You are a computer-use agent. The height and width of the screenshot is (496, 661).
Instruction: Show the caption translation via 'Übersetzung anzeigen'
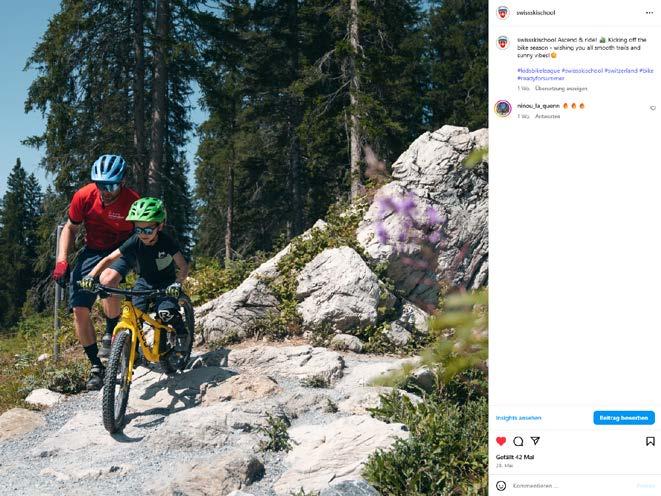[x=561, y=88]
